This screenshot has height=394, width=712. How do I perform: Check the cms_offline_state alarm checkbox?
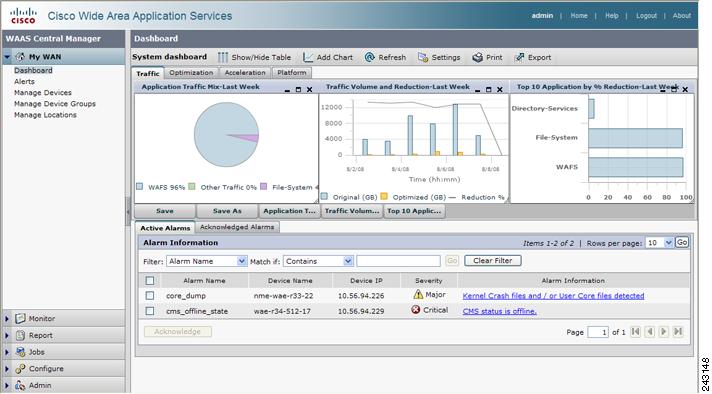pyautogui.click(x=150, y=311)
